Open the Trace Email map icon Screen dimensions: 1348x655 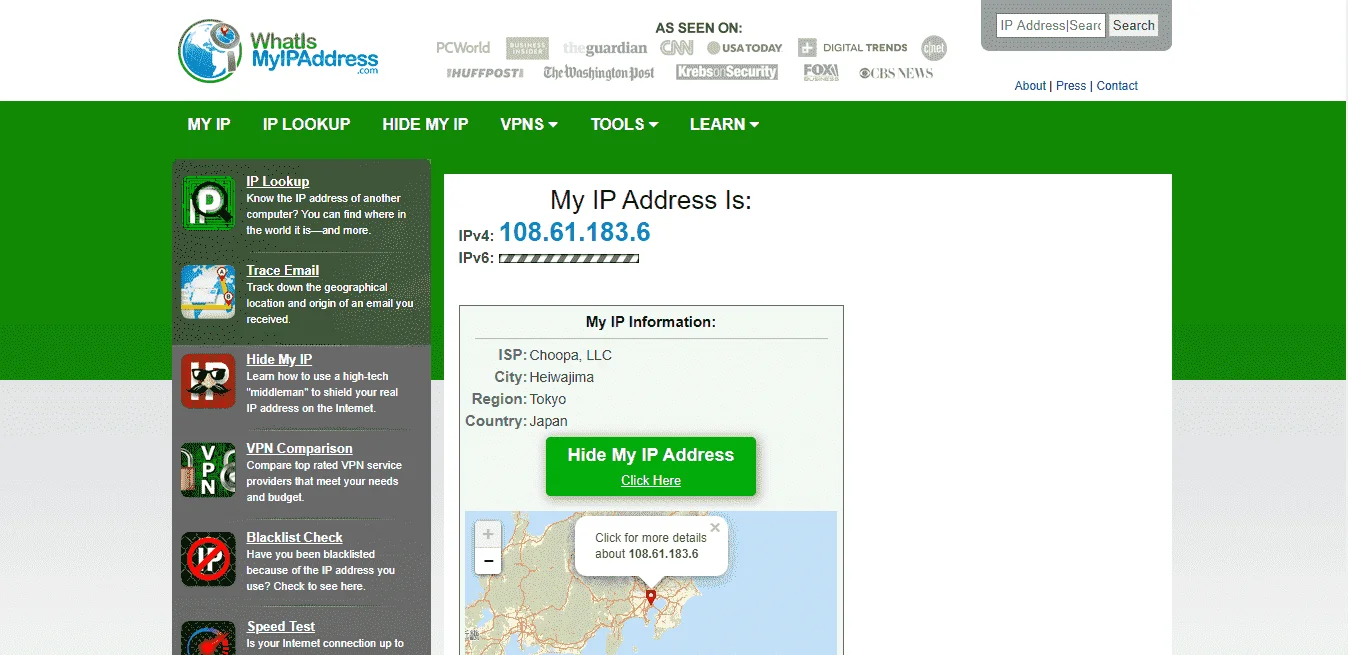208,292
